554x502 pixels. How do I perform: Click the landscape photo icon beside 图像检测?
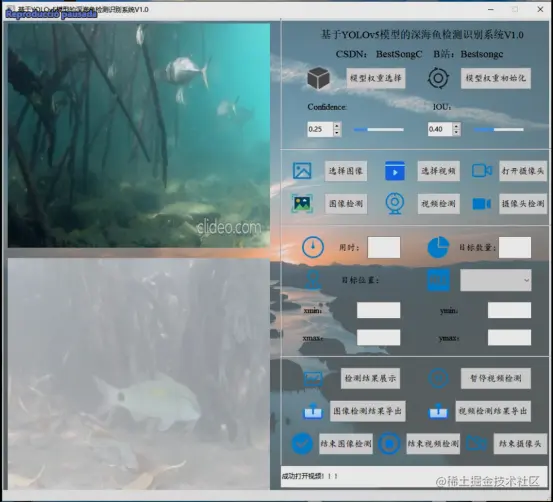click(x=302, y=203)
